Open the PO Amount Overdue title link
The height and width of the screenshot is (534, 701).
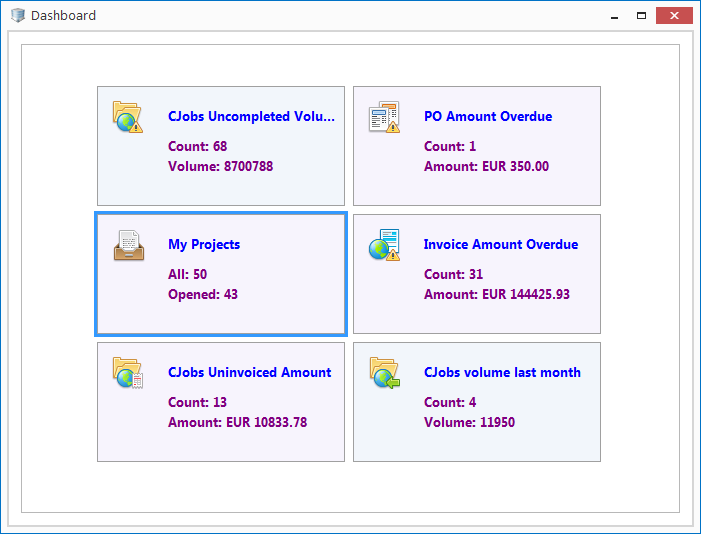[488, 116]
